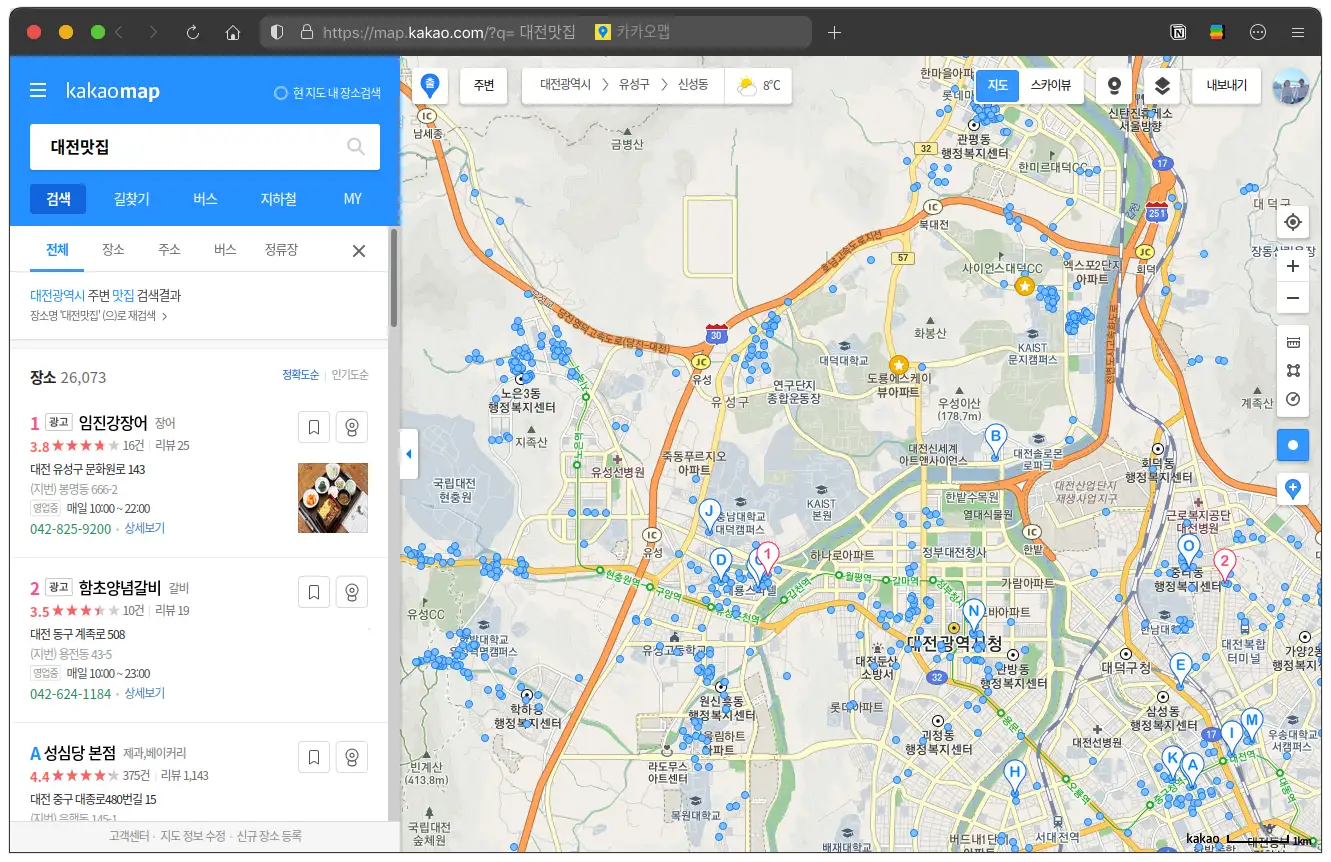
Task: Click the add place pin button
Action: 1293,489
